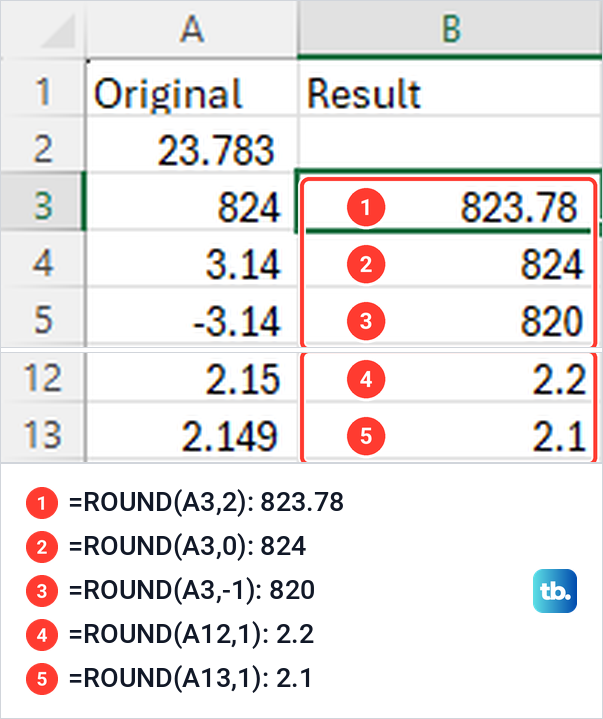Screen dimensions: 603x719
Task: Click result cell showing 2.1
Action: click(x=450, y=432)
